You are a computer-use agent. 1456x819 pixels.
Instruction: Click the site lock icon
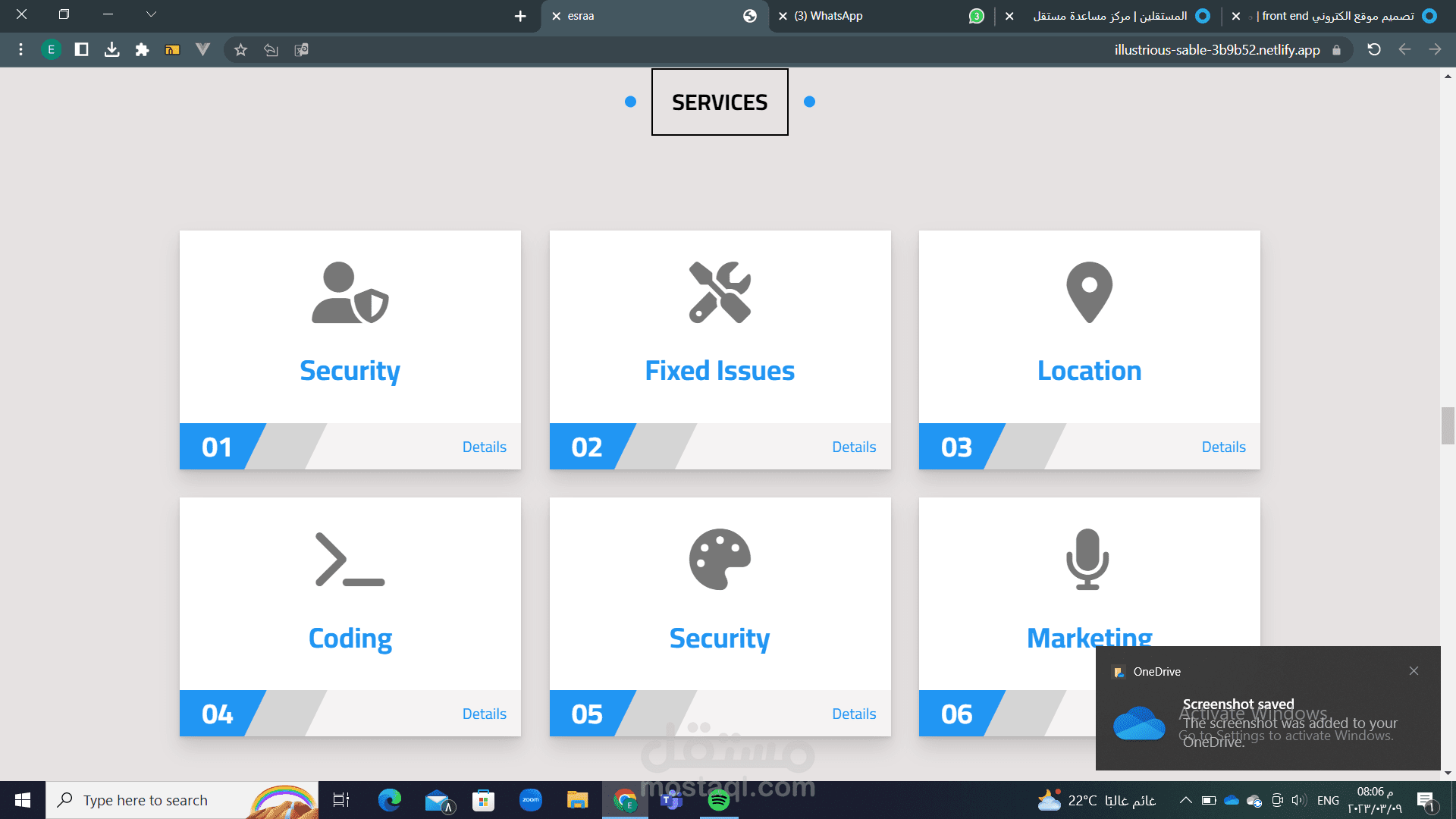(x=1336, y=50)
